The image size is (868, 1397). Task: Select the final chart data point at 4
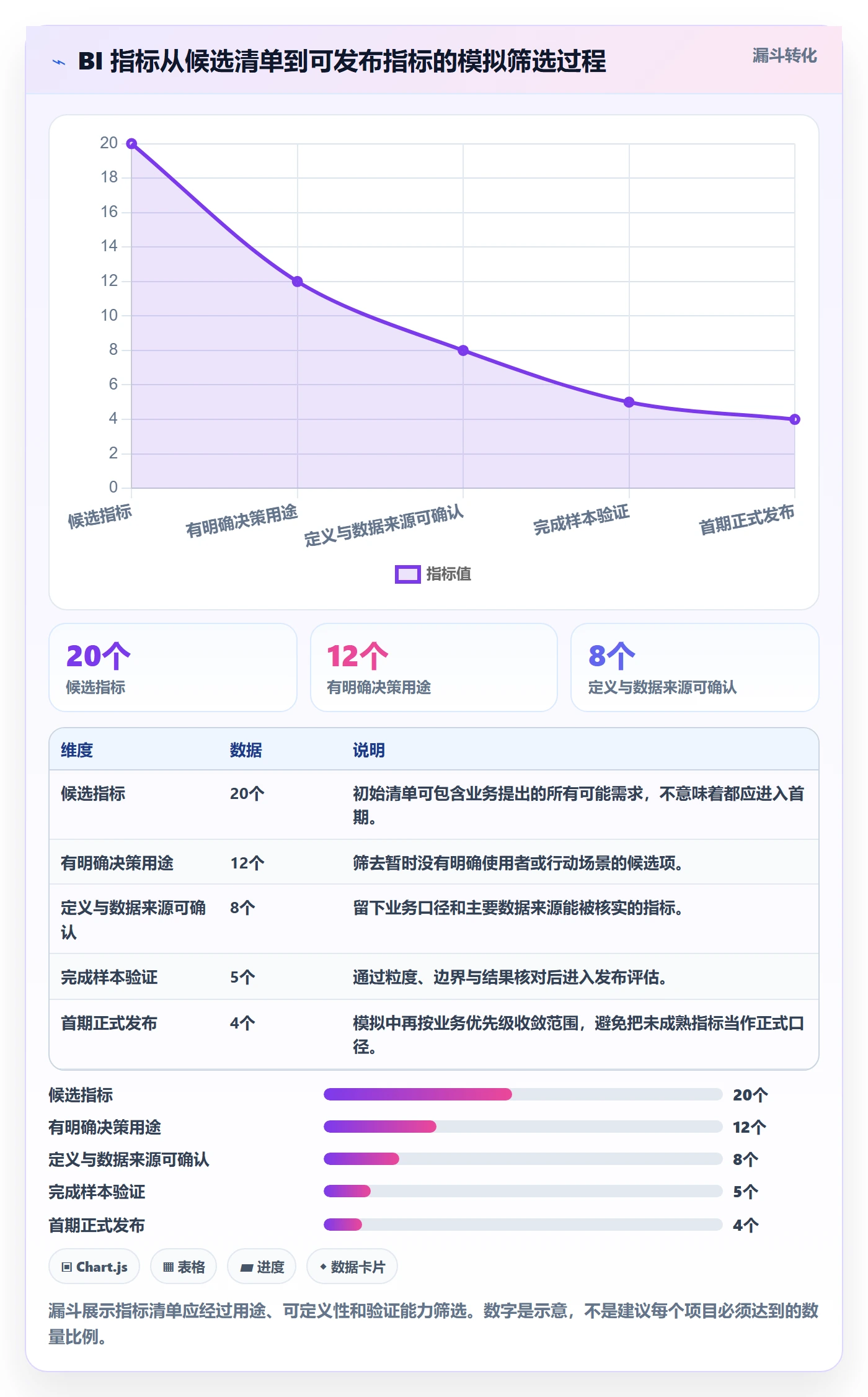(795, 419)
